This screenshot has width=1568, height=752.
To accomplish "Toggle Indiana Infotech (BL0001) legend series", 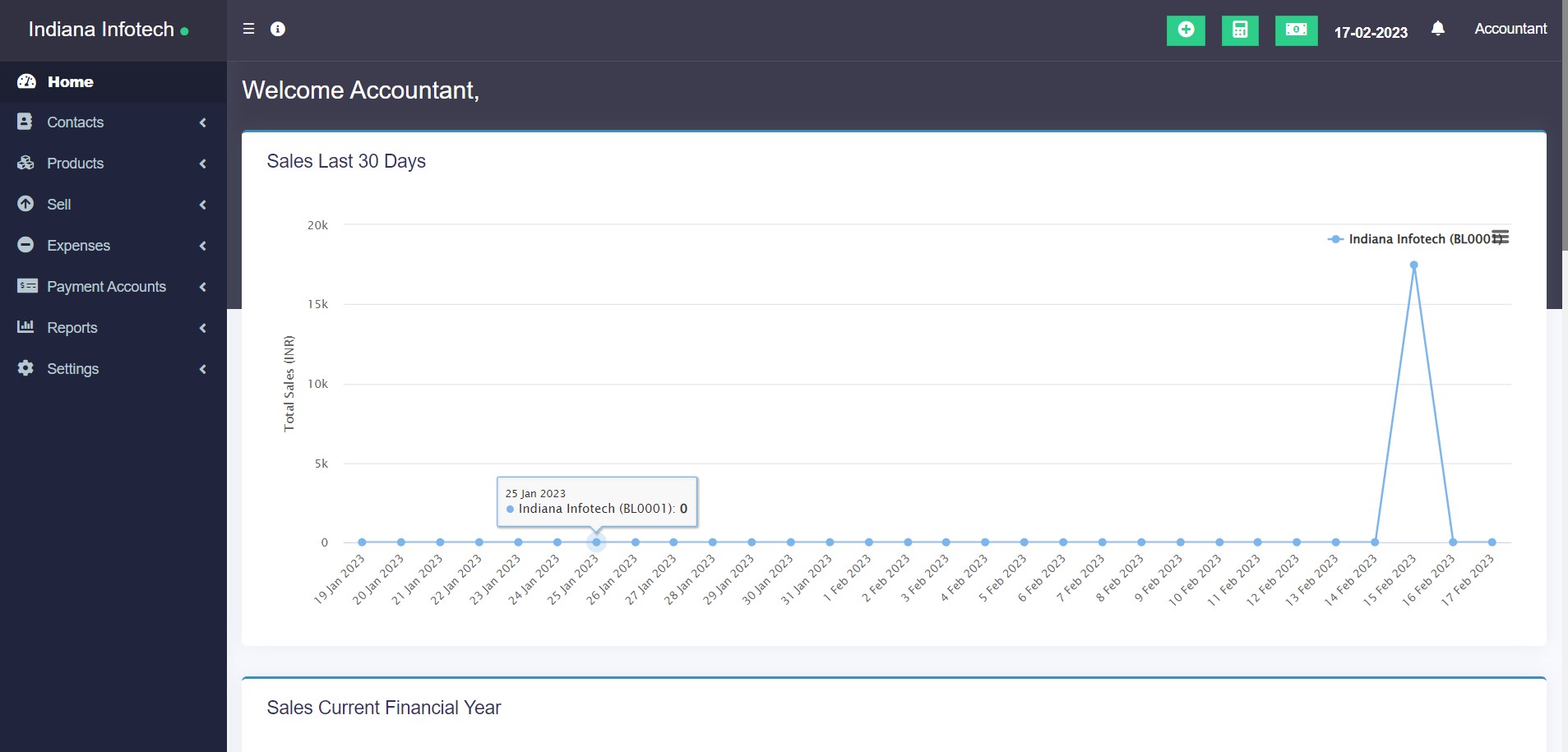I will coord(1417,238).
